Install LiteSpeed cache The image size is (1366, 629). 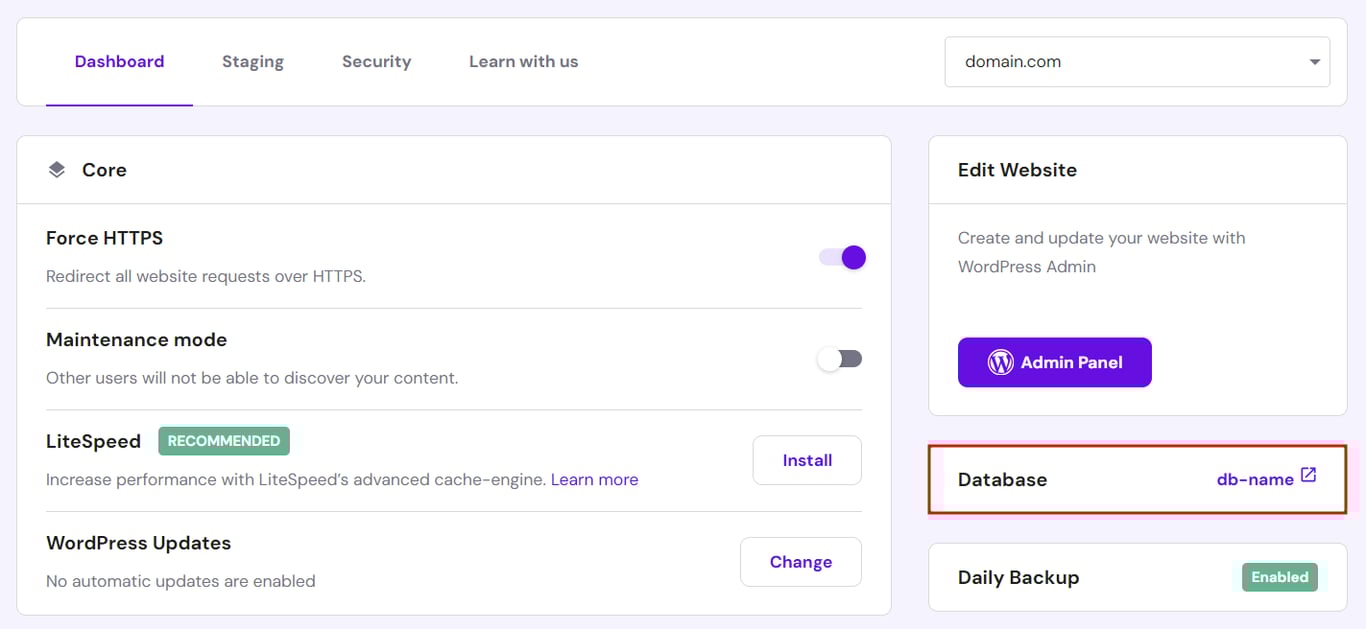point(806,460)
